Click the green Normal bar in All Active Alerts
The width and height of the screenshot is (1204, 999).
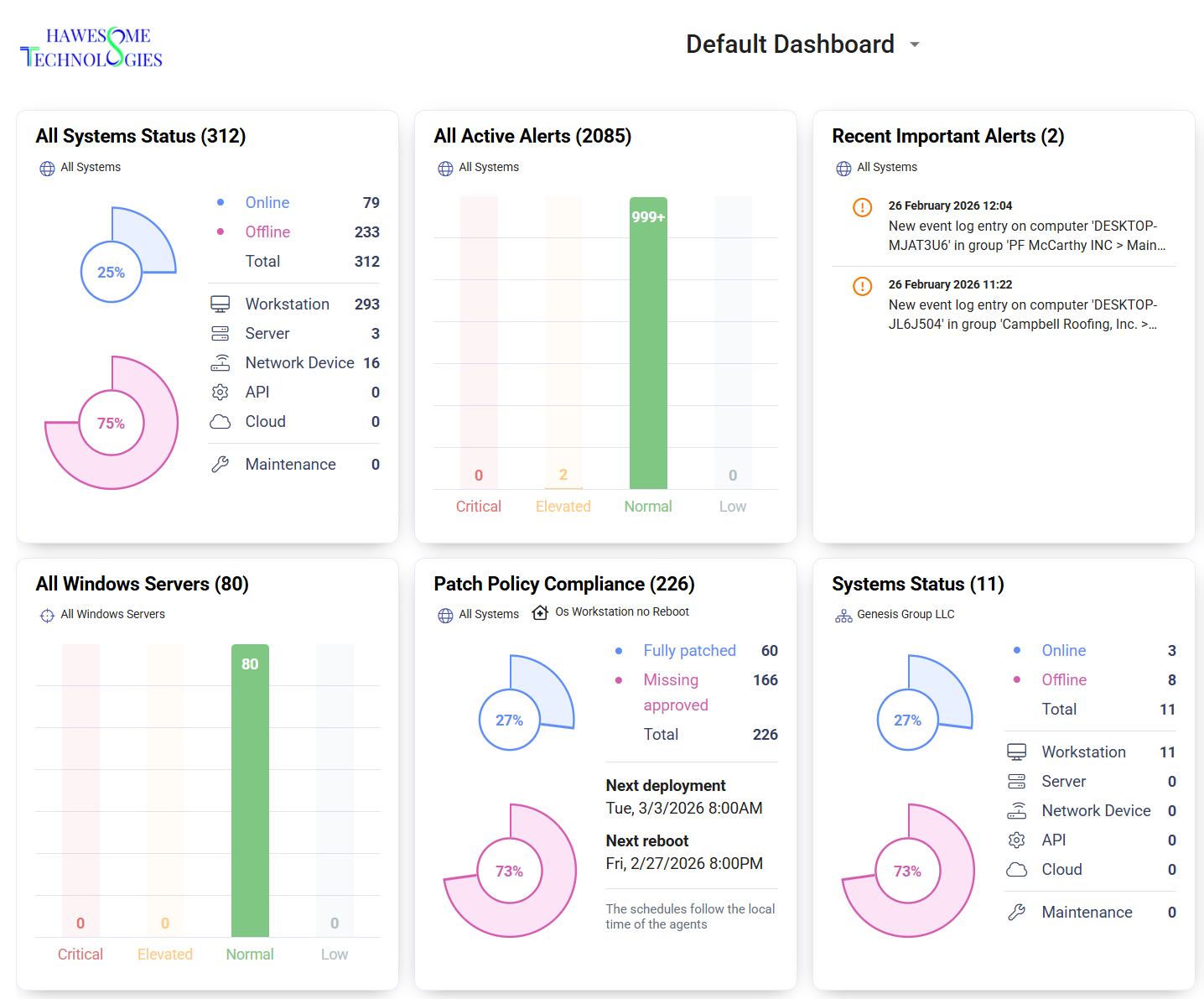coord(647,344)
